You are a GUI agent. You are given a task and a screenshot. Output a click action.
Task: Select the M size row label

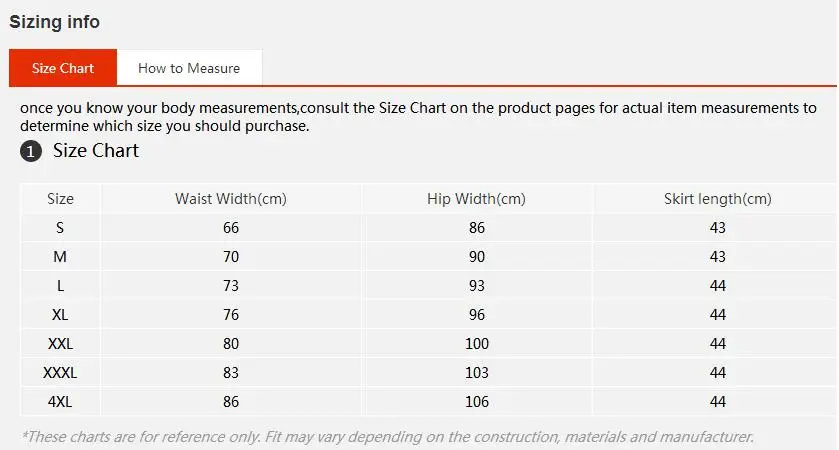pyautogui.click(x=60, y=257)
